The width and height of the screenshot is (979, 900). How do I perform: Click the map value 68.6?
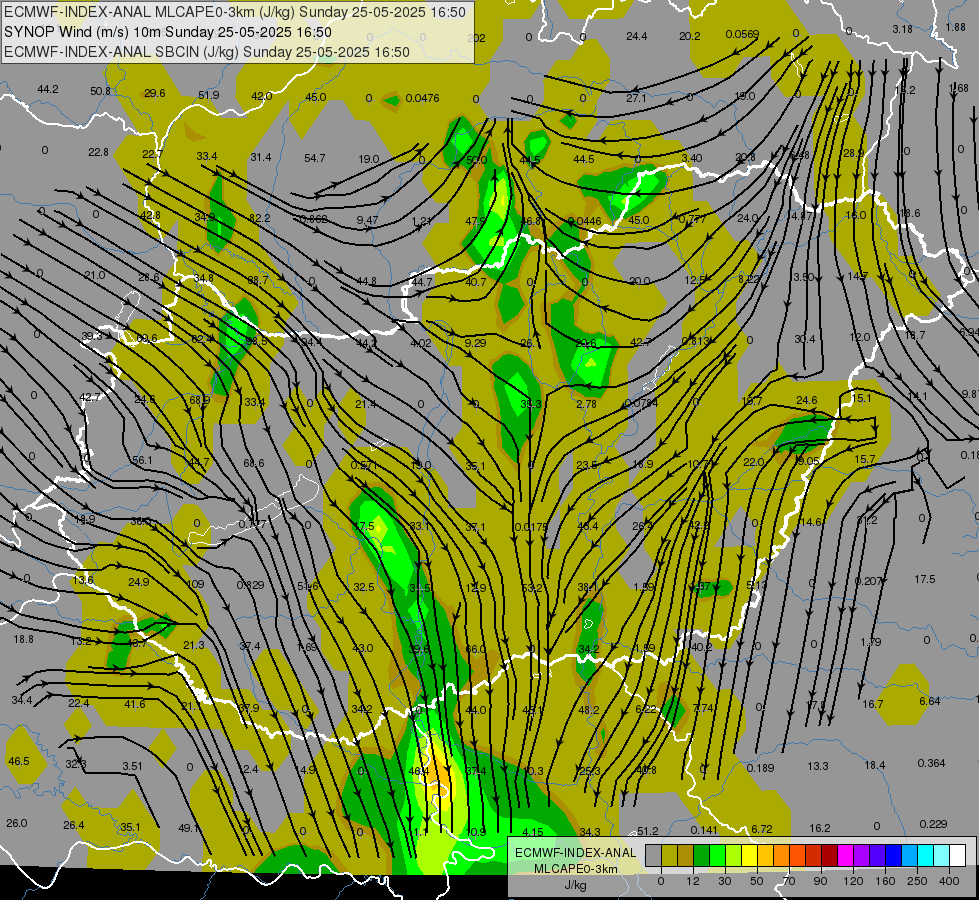click(253, 463)
